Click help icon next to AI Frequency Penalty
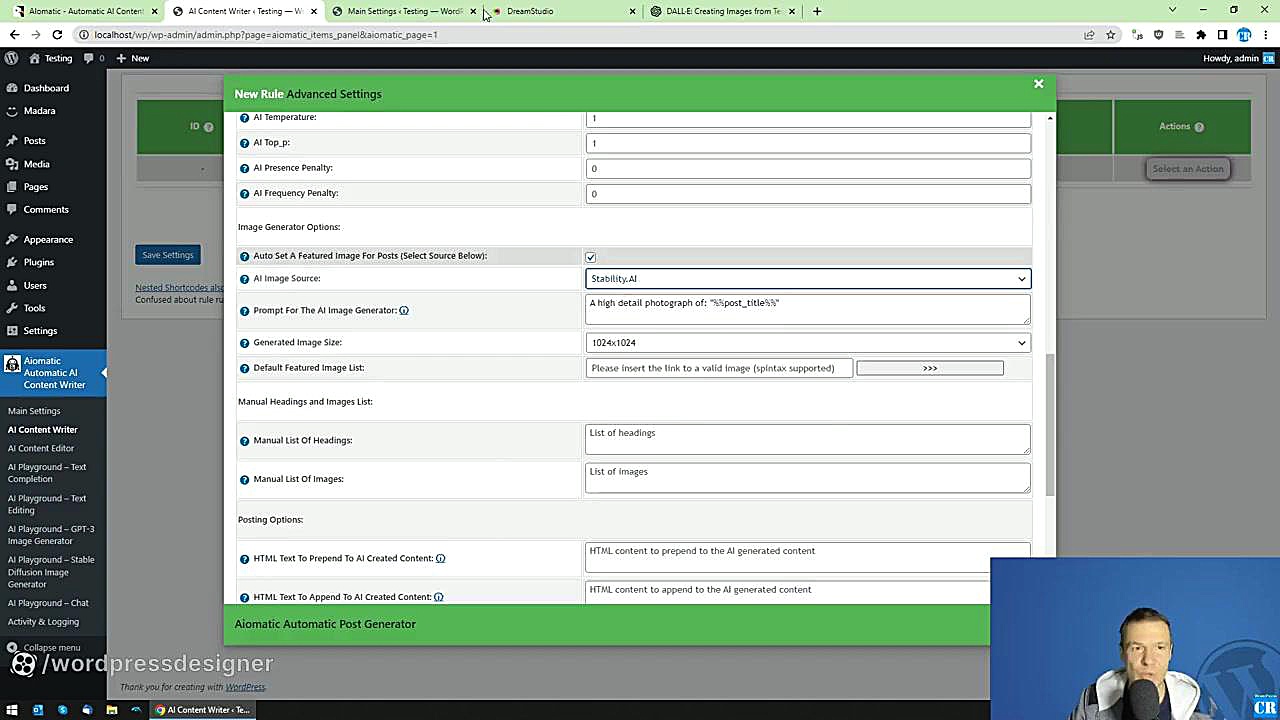The height and width of the screenshot is (720, 1280). tap(244, 194)
